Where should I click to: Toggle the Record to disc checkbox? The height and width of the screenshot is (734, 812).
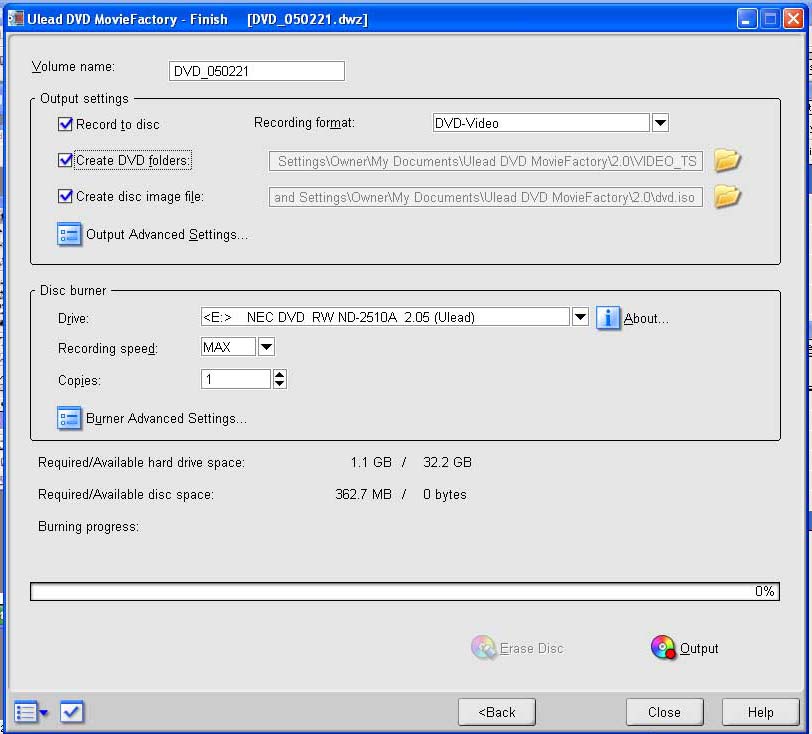point(65,124)
